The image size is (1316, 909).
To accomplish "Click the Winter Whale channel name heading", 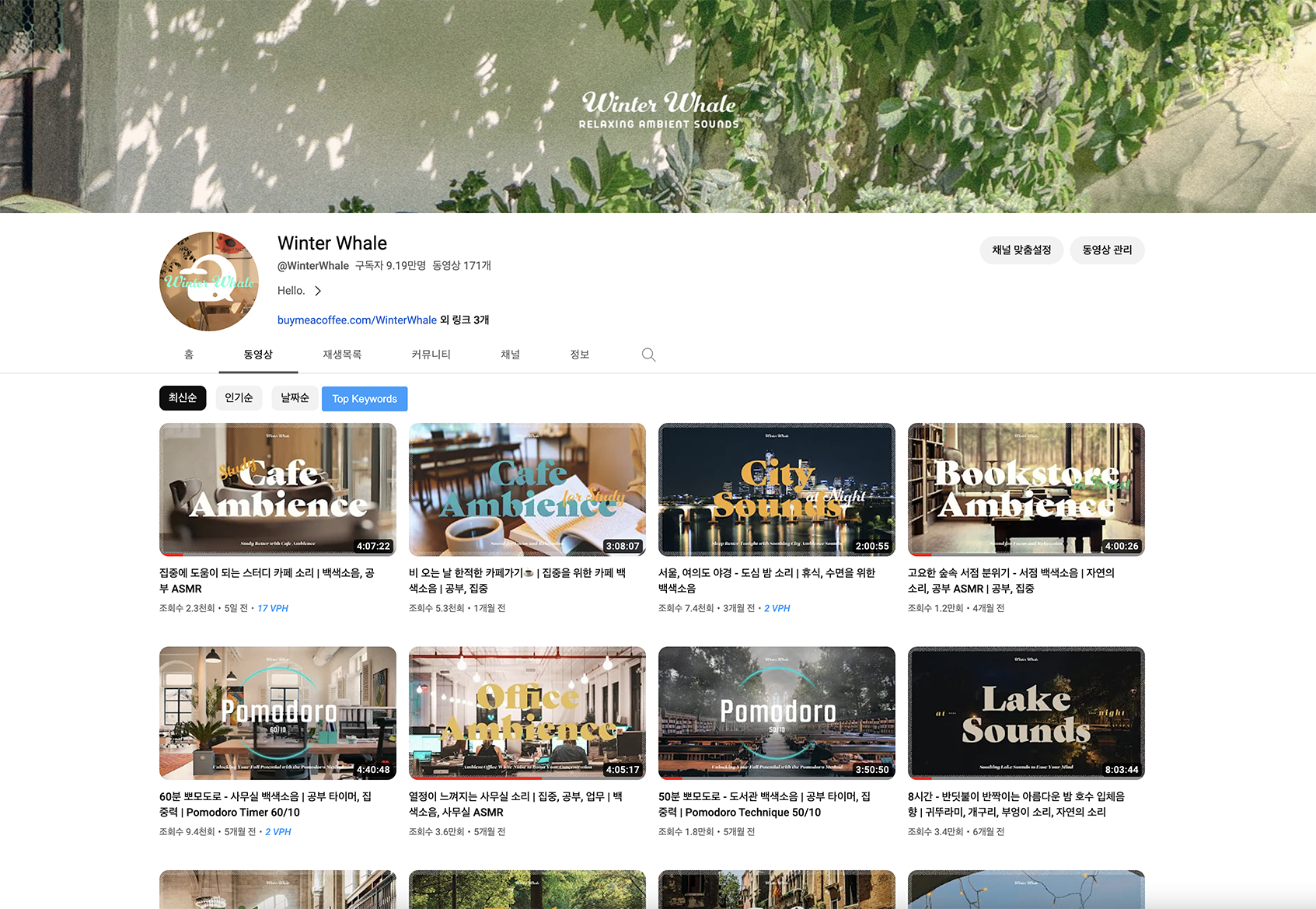I will tap(332, 243).
